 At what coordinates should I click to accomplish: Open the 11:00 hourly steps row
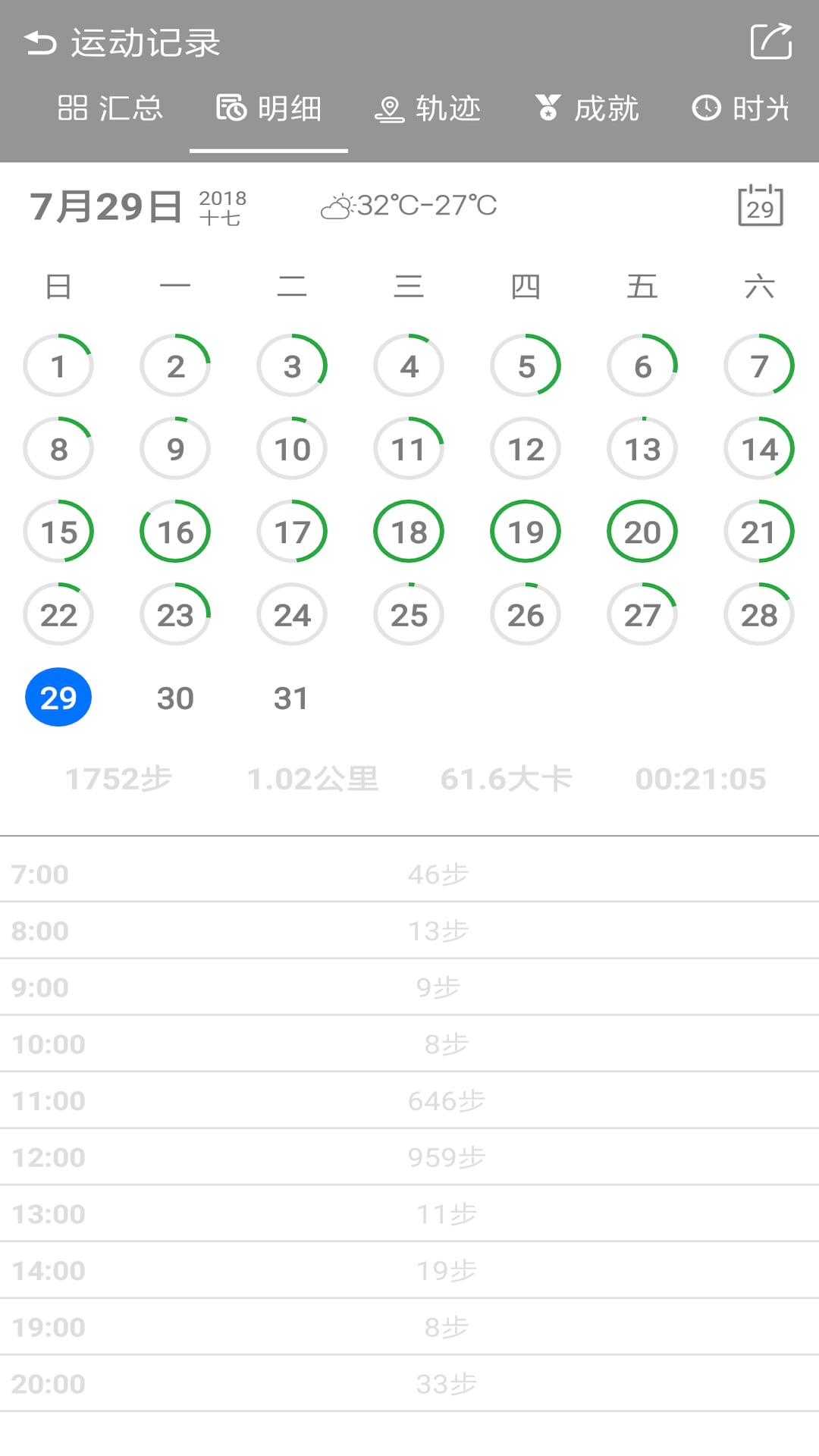pyautogui.click(x=409, y=1100)
